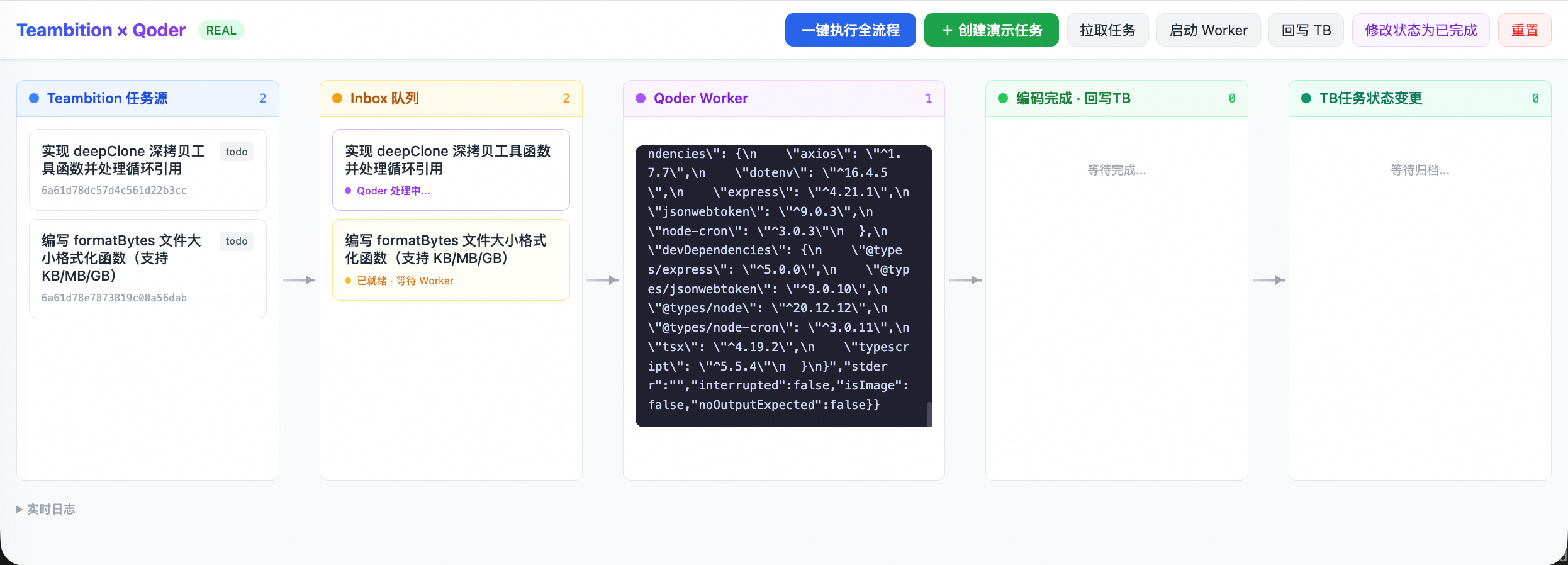The image size is (1568, 565).
Task: Start the worker via 启动 Worker
Action: point(1208,30)
